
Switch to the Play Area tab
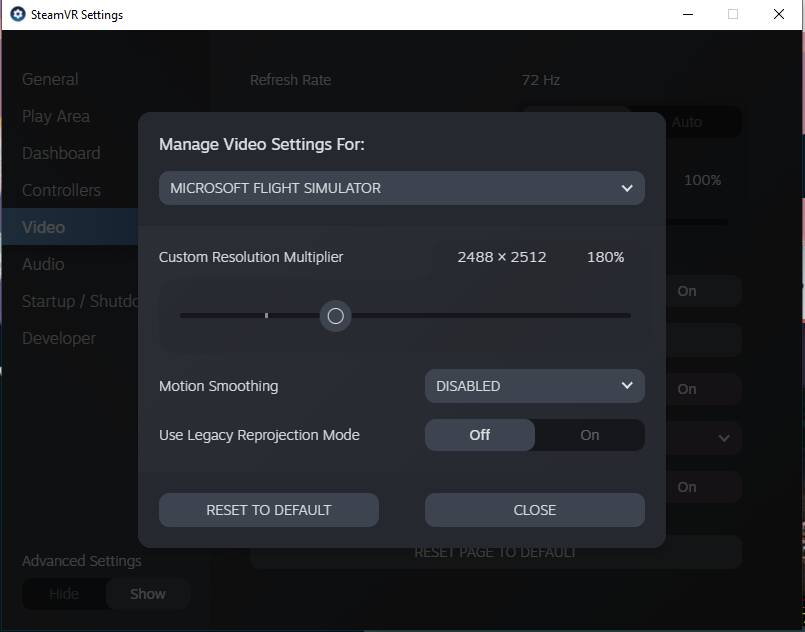pos(56,117)
